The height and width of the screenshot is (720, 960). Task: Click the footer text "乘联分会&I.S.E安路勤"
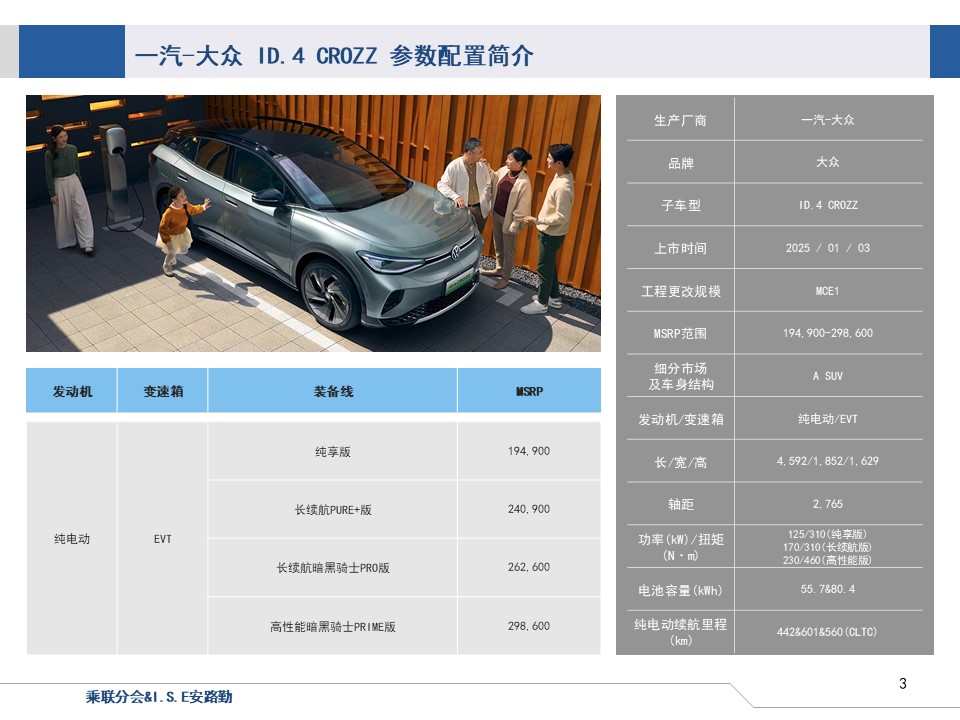159,697
